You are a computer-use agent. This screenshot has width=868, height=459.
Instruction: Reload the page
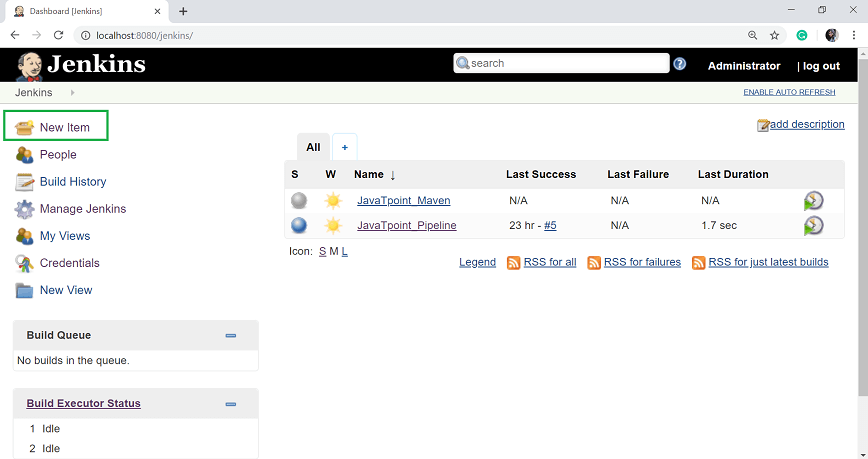58,35
